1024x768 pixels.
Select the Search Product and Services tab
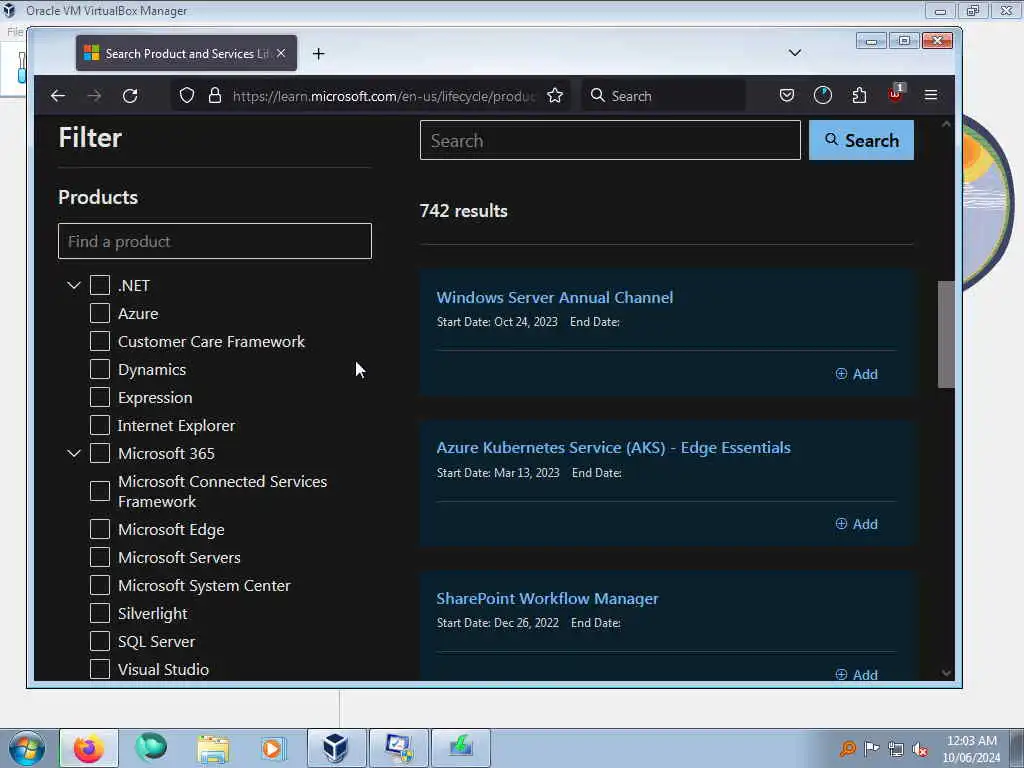point(186,54)
